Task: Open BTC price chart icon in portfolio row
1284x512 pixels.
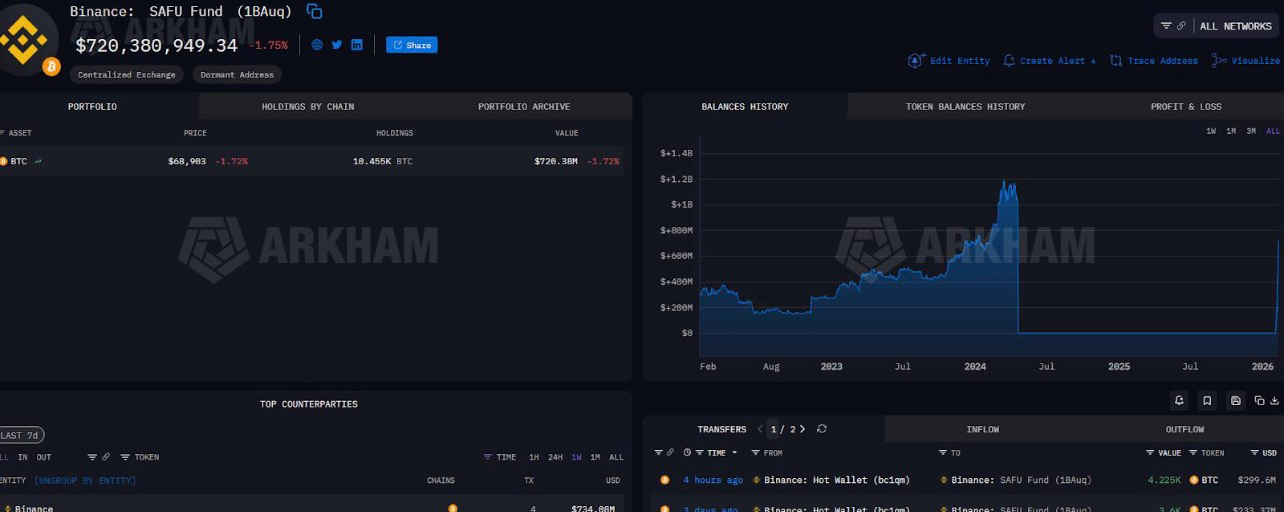Action: click(38, 161)
